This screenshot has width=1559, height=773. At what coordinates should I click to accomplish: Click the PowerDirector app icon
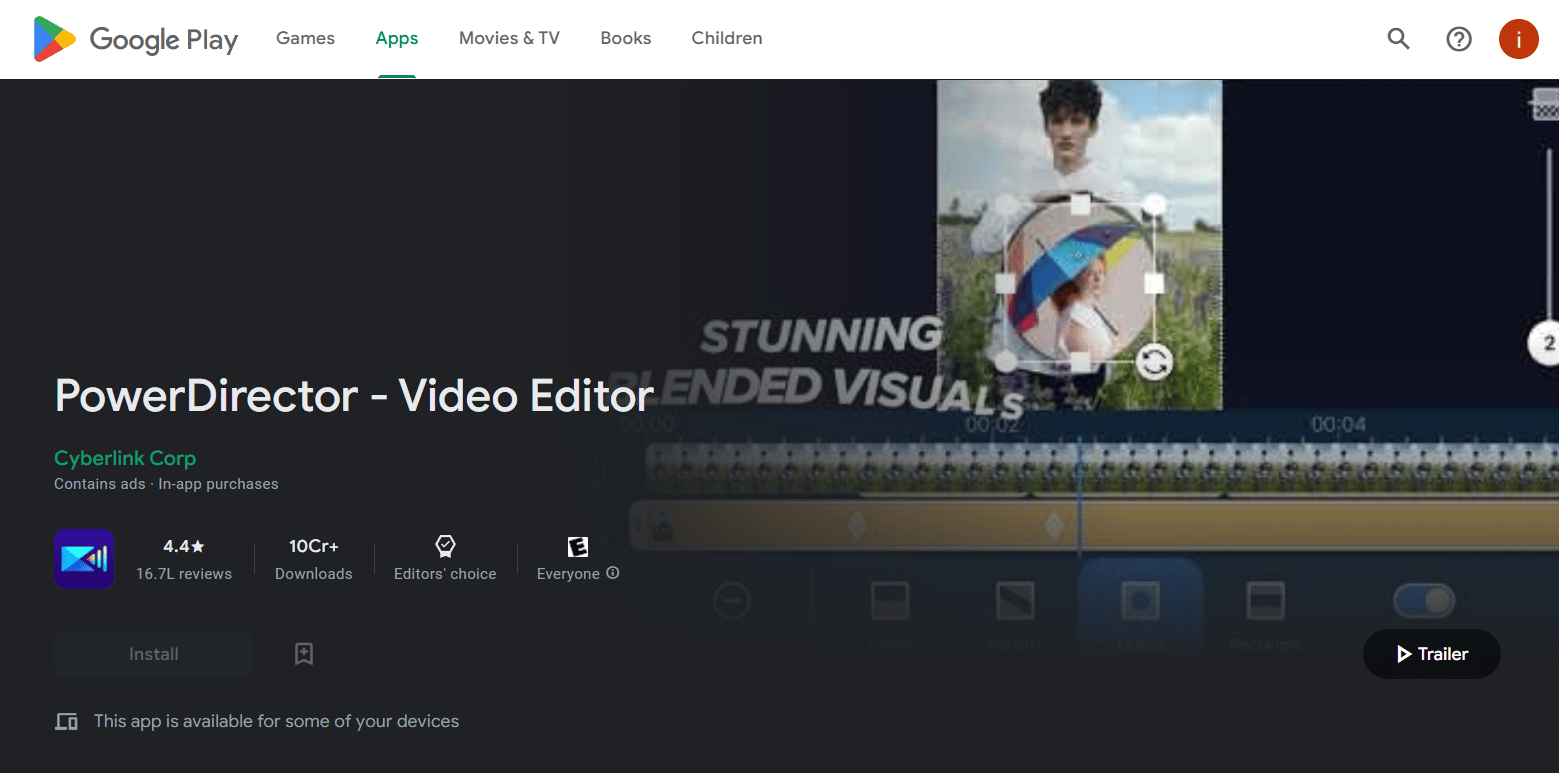[84, 559]
